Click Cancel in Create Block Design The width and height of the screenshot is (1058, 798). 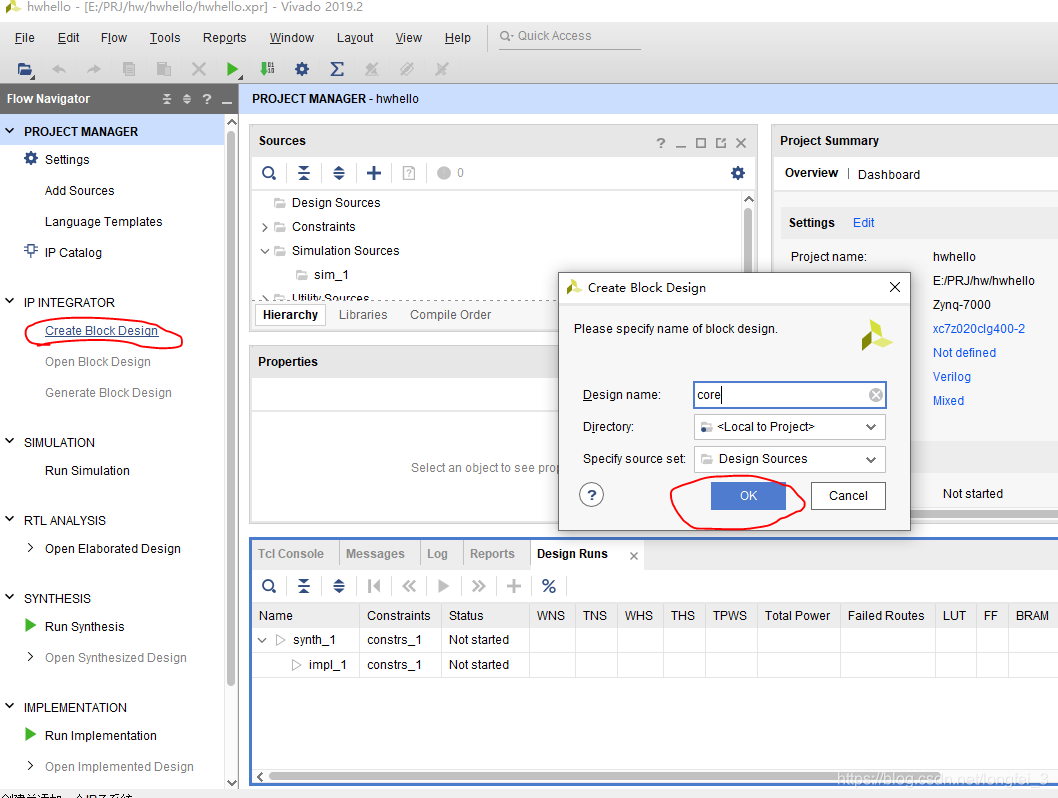(x=848, y=496)
